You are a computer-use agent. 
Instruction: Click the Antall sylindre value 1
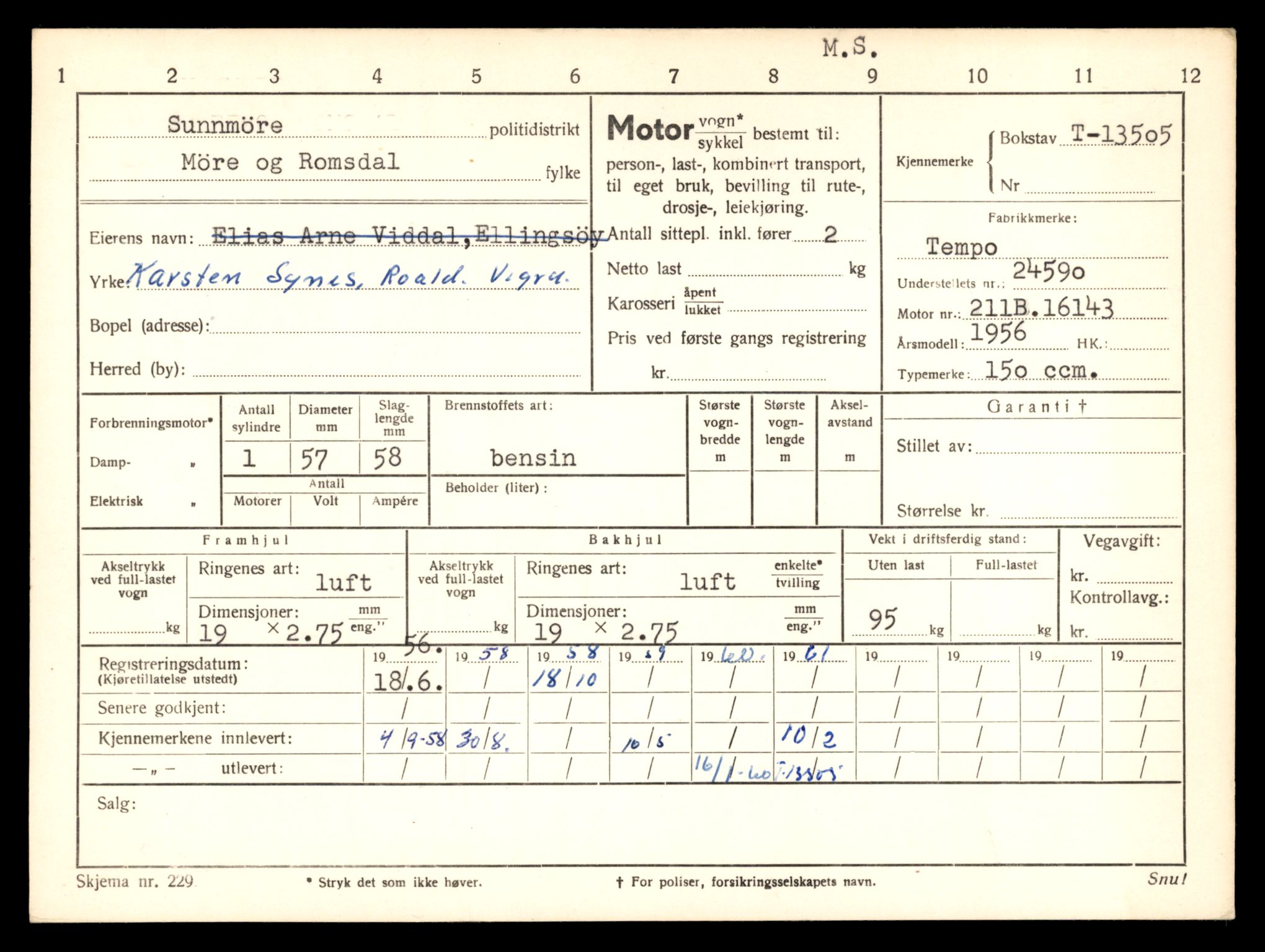click(x=249, y=459)
